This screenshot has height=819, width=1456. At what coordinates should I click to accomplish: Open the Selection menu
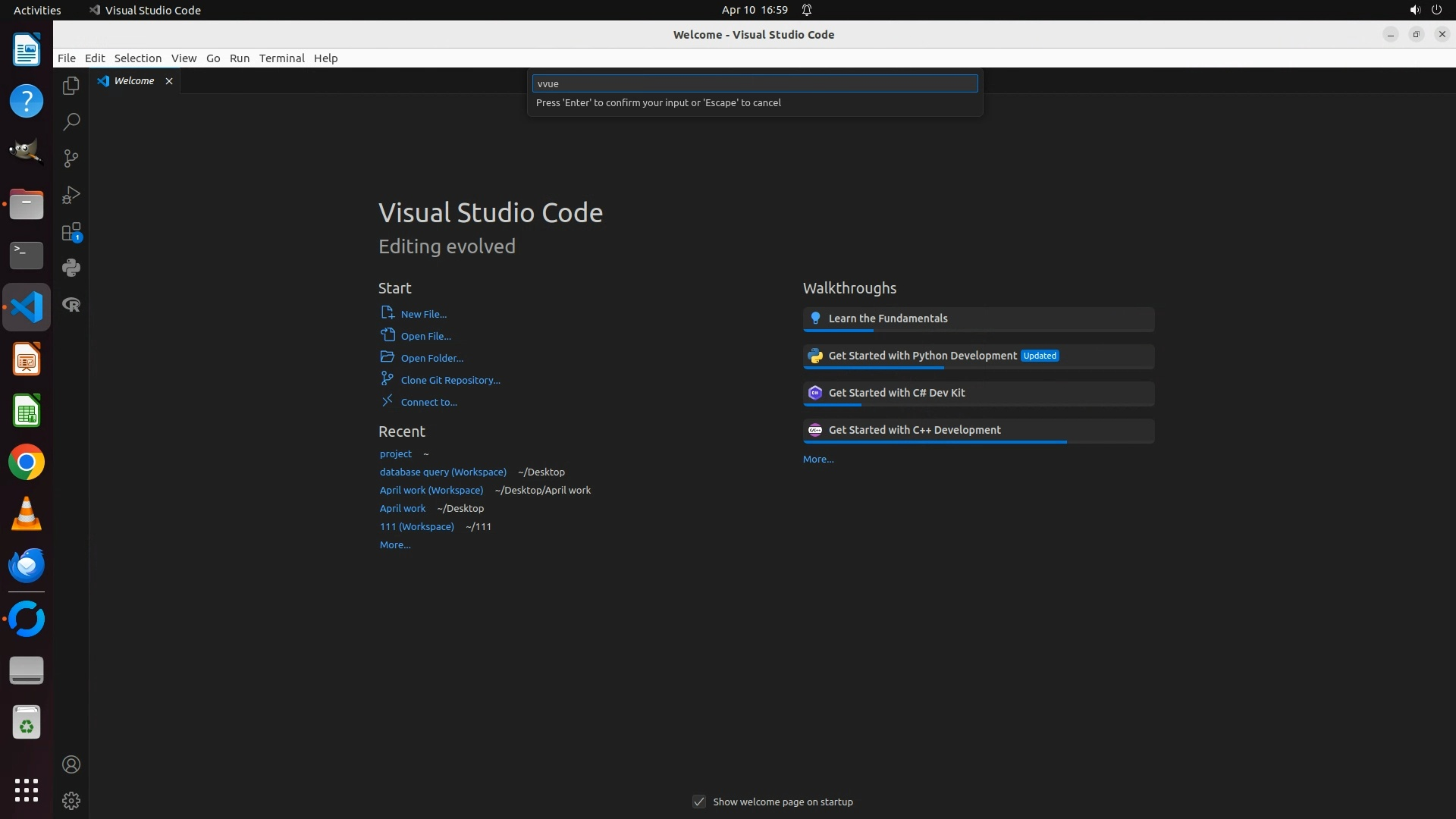pyautogui.click(x=137, y=58)
